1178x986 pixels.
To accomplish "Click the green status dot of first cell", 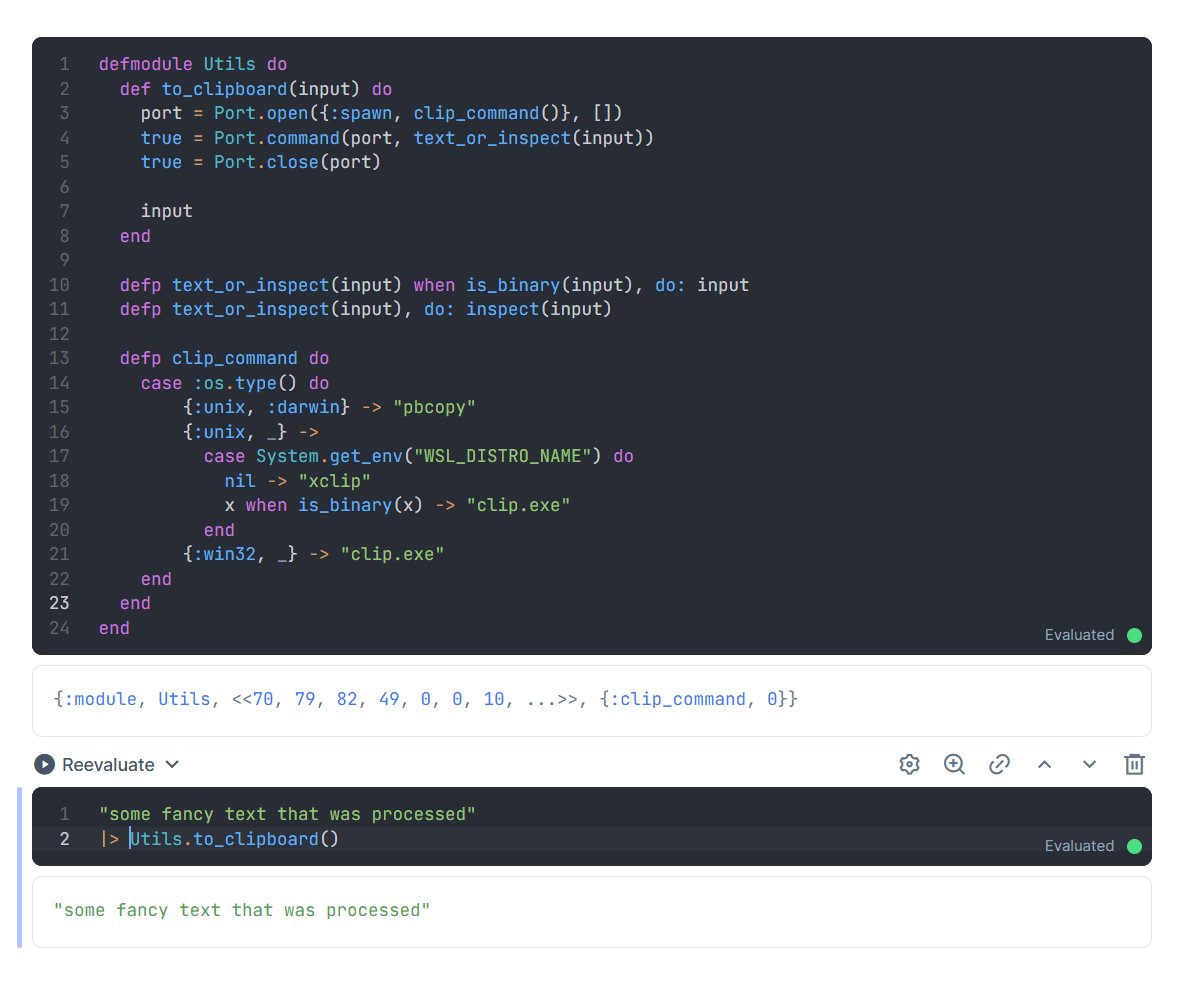I will pos(1134,635).
